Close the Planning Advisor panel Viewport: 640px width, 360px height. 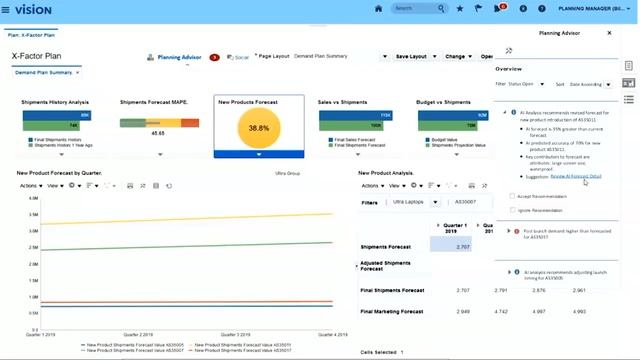[609, 33]
